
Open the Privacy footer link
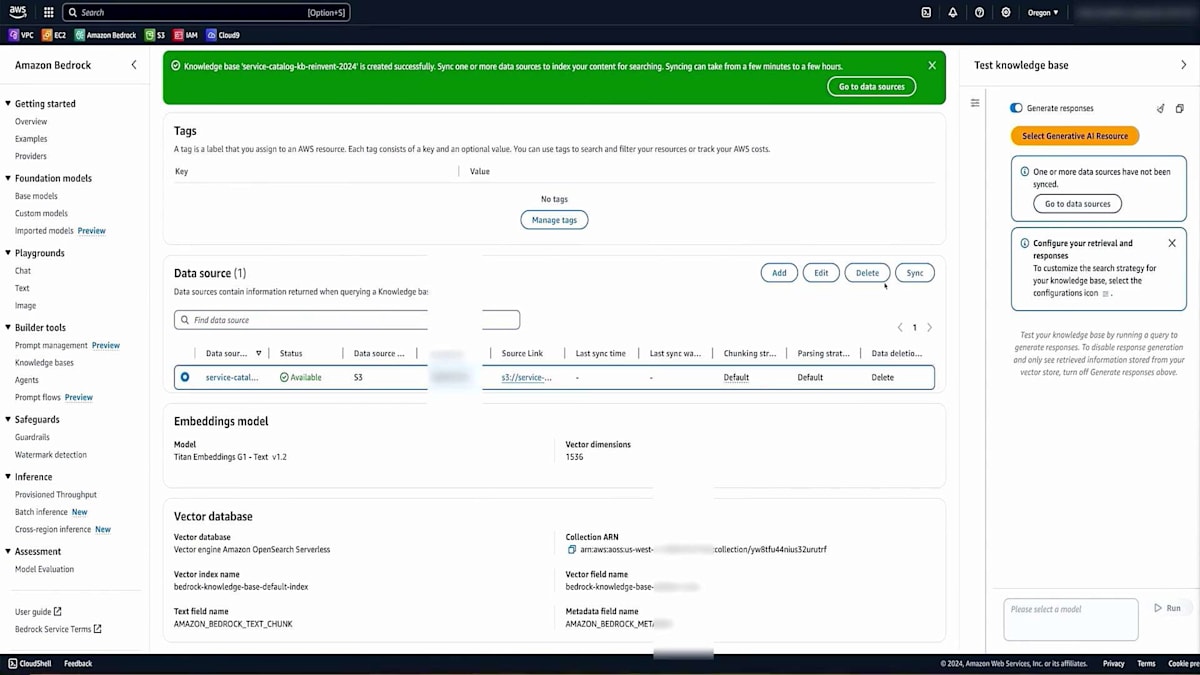click(1113, 663)
